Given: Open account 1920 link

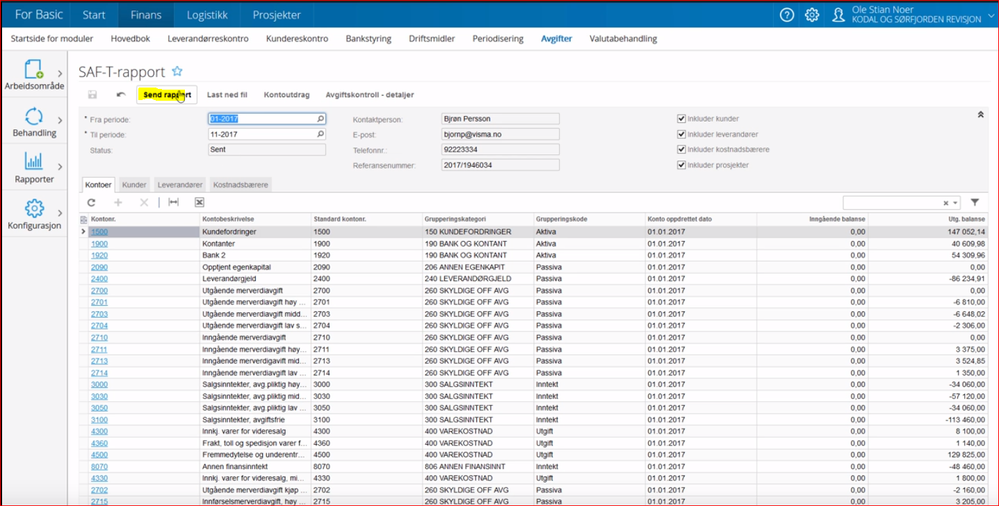Looking at the screenshot, I should (x=99, y=255).
